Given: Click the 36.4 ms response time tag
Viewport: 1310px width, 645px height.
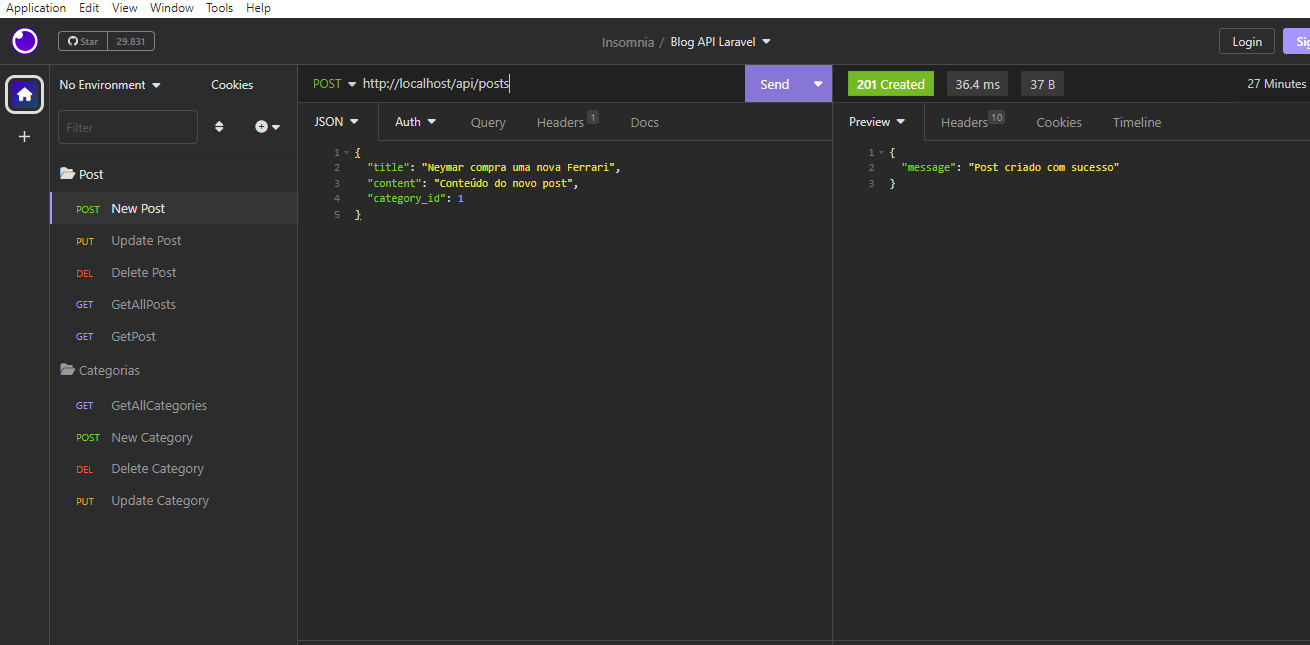Looking at the screenshot, I should click(977, 84).
